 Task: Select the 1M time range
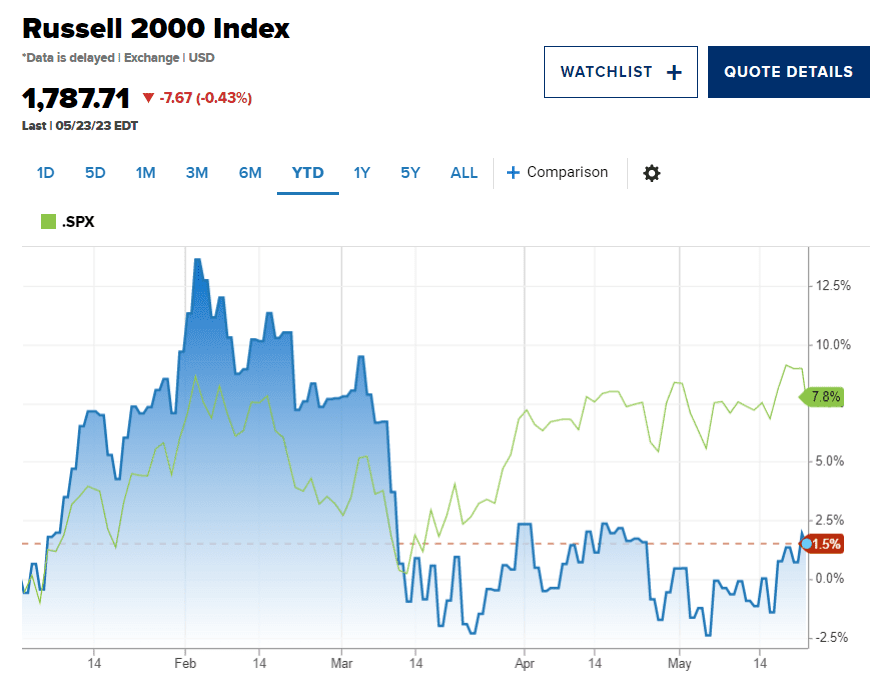(x=146, y=173)
